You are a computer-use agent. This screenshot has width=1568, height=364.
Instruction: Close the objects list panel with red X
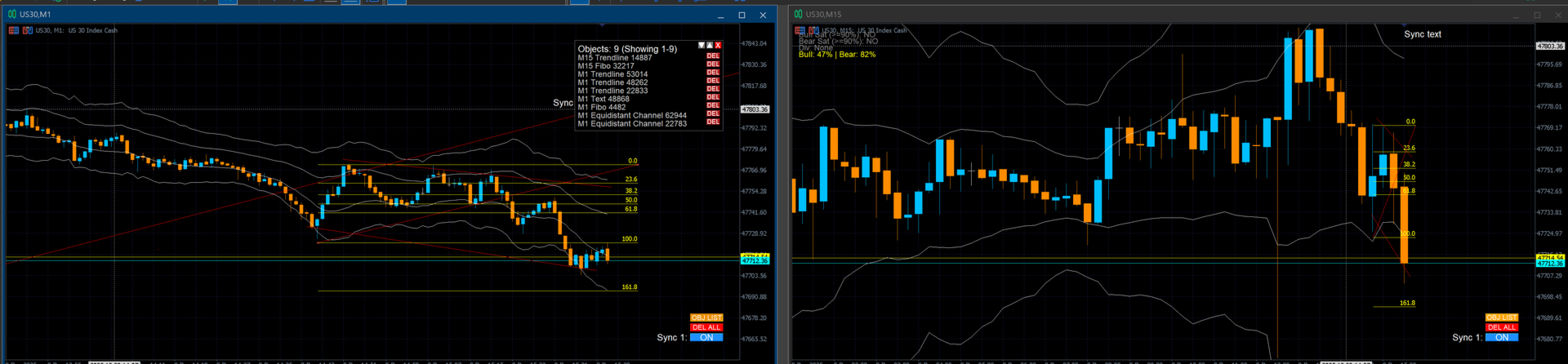click(718, 46)
